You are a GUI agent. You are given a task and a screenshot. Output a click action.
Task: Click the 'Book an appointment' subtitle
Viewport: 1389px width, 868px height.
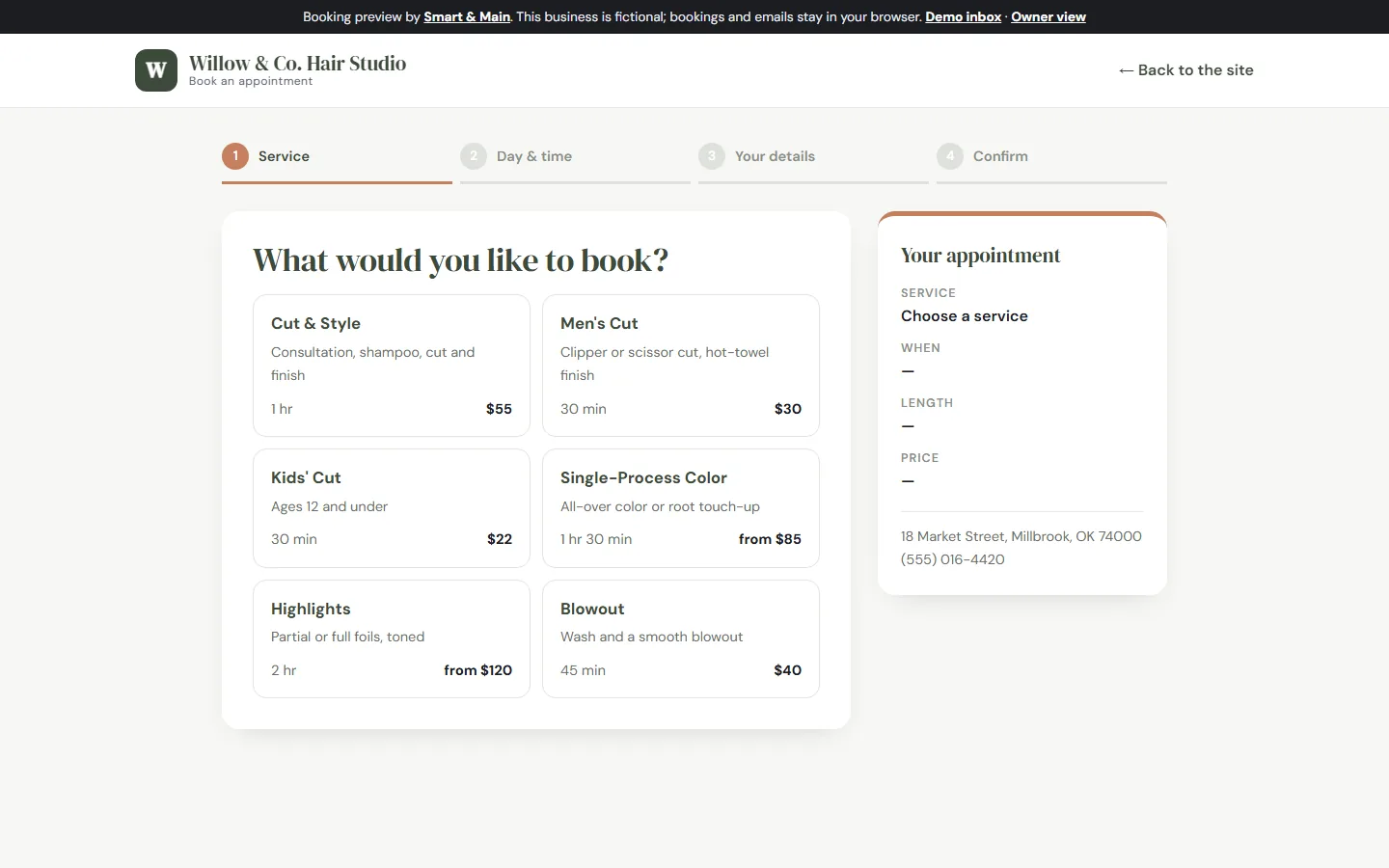click(251, 82)
